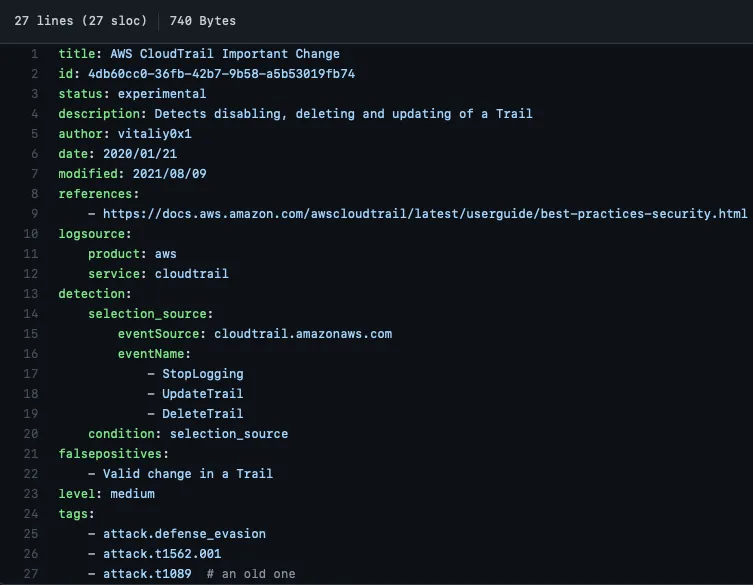Click line number 27 in the gutter
The width and height of the screenshot is (753, 585).
click(32, 574)
